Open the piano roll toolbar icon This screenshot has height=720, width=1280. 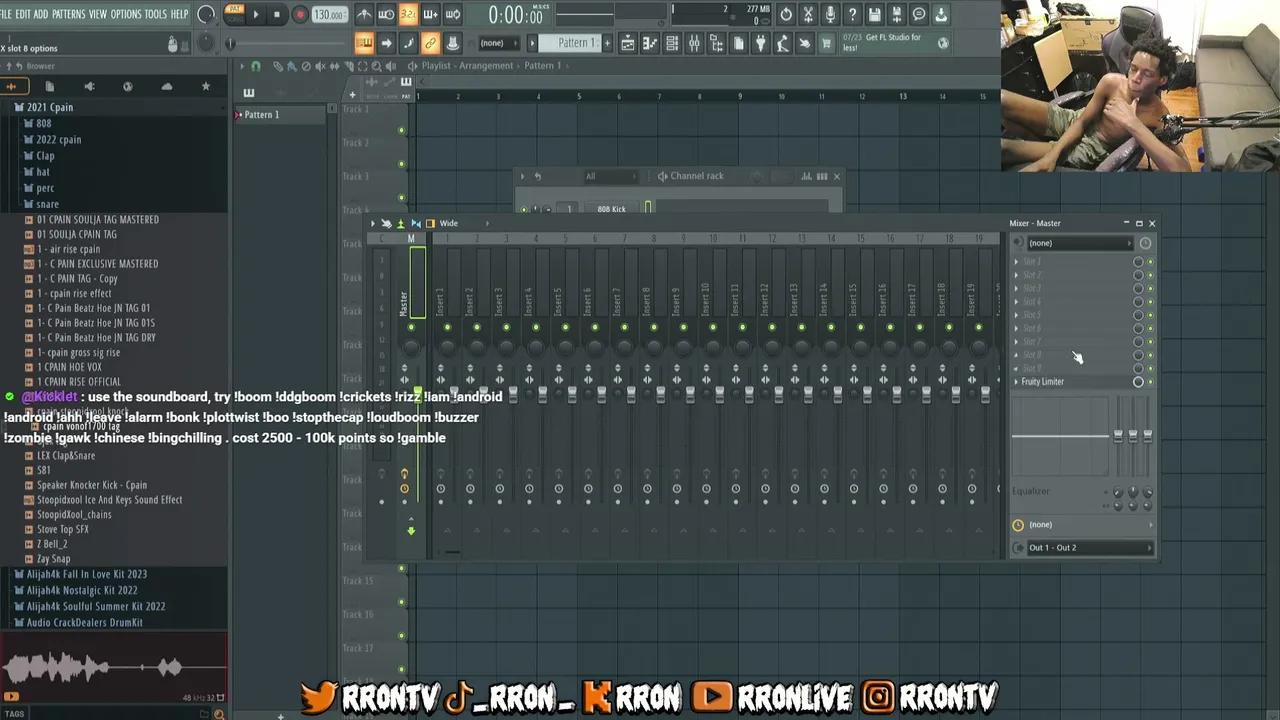650,43
